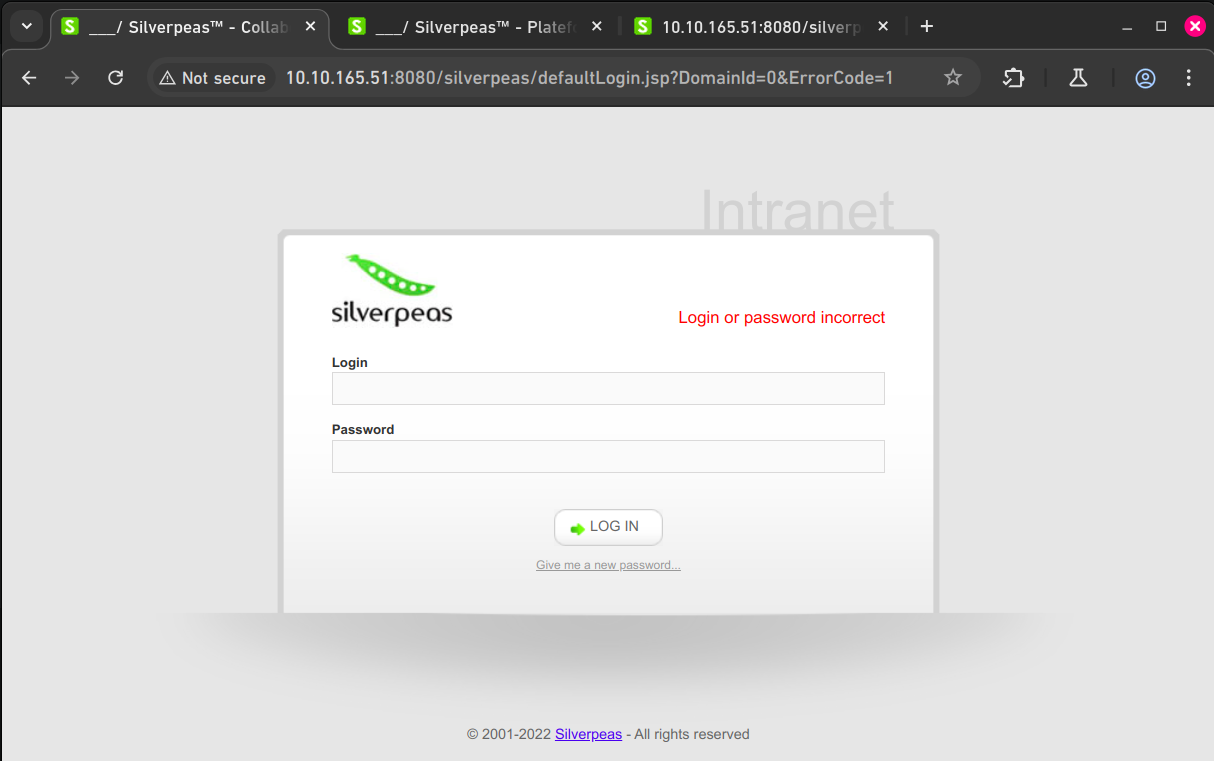Close the Silverpeas Collab tab
Viewport: 1214px width, 761px height.
[309, 27]
